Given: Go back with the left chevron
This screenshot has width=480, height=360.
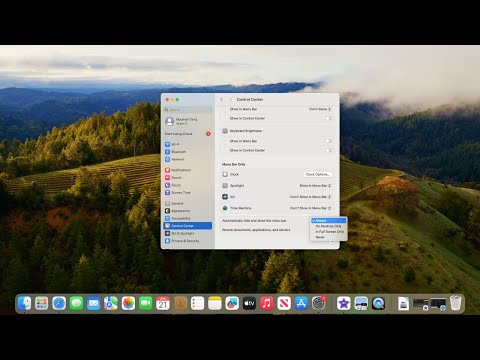Looking at the screenshot, I should [222, 99].
